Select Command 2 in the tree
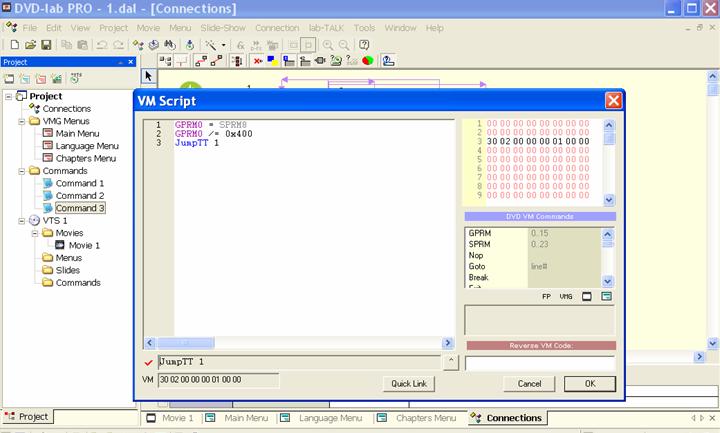Viewport: 720px width, 433px height. 80,196
